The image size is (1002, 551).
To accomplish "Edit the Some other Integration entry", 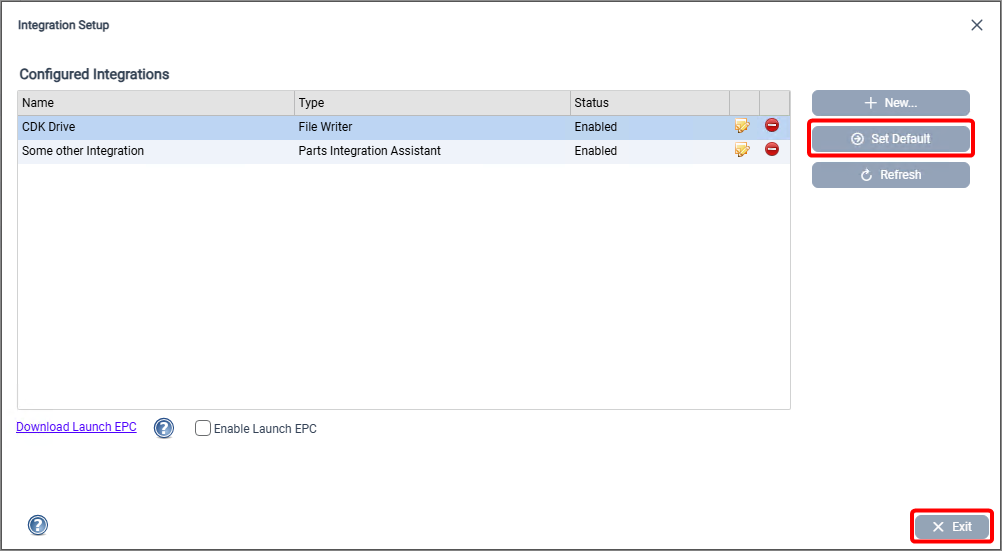I will [x=742, y=150].
